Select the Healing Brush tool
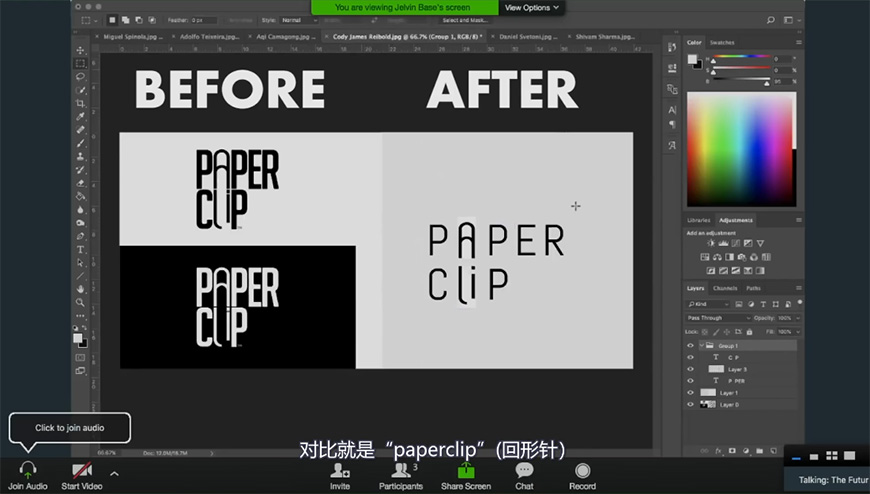 [x=80, y=130]
